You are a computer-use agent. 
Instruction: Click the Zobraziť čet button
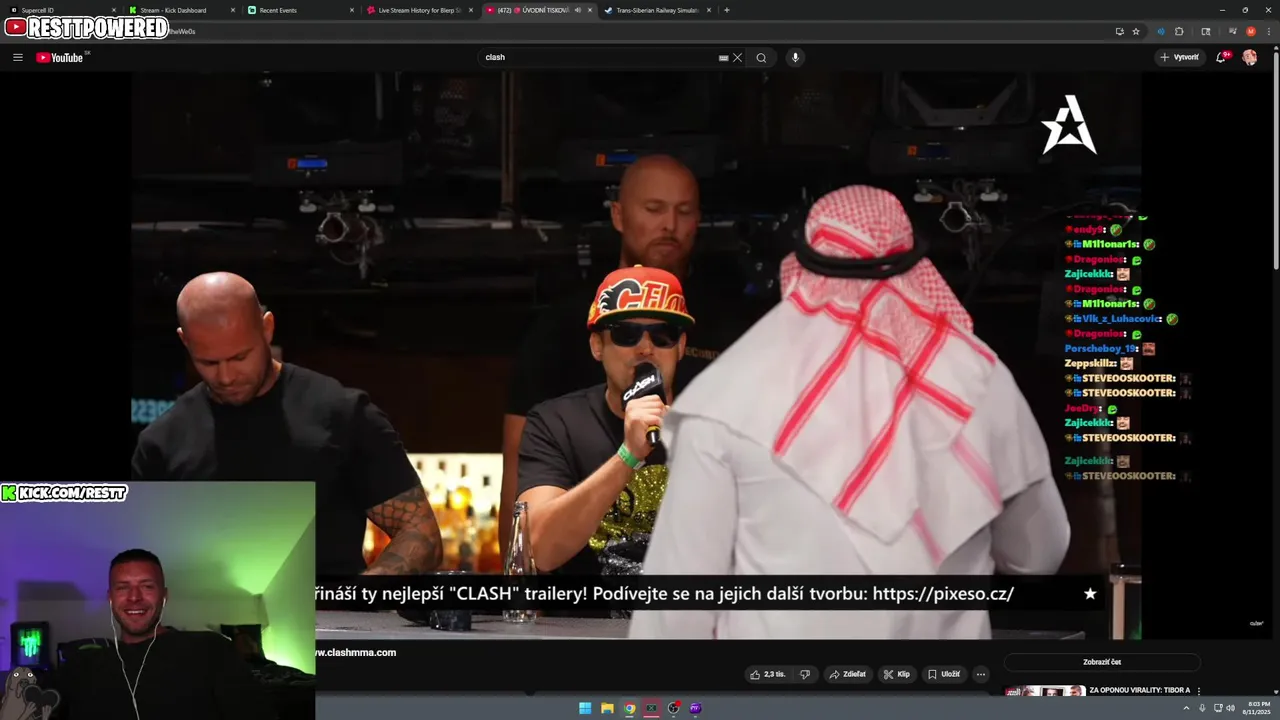(1102, 662)
